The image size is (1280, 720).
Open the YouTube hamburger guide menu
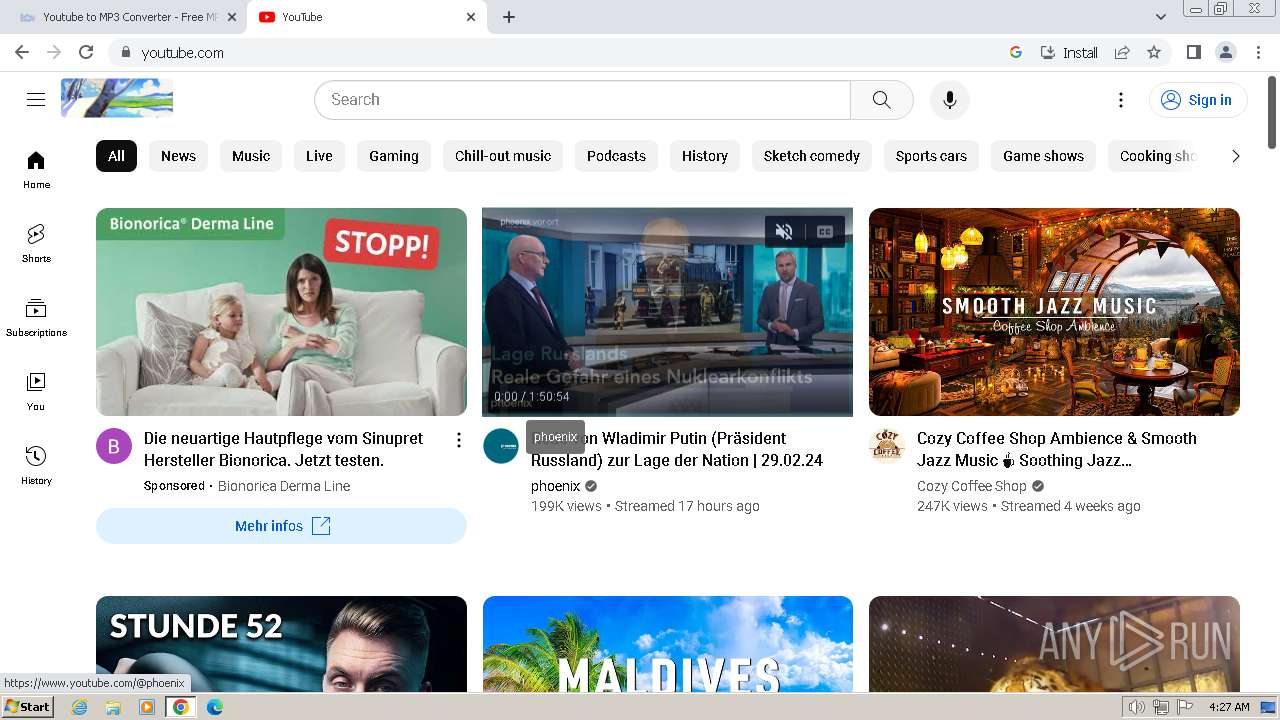point(36,99)
